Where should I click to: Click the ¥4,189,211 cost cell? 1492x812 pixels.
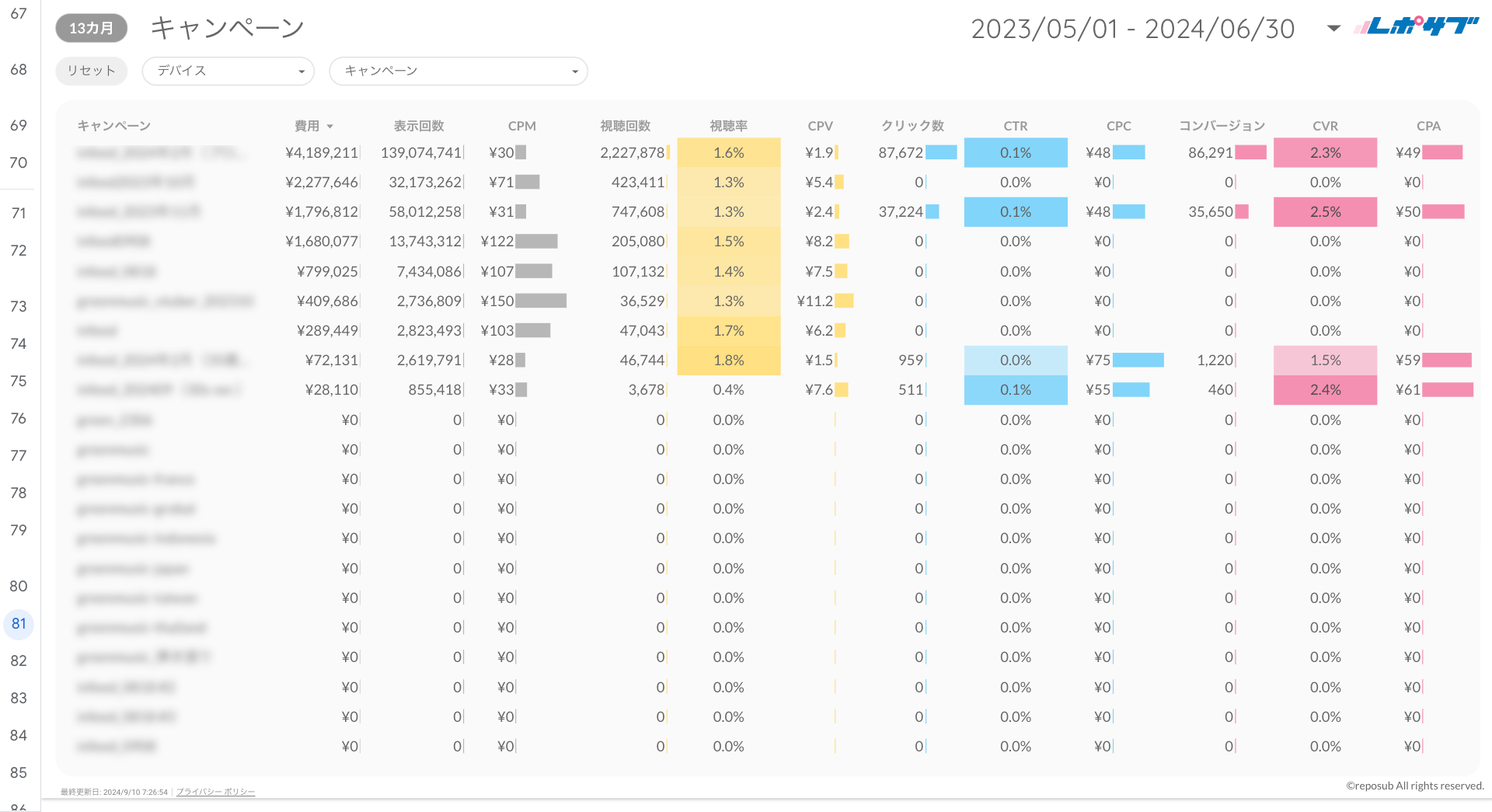tap(321, 153)
